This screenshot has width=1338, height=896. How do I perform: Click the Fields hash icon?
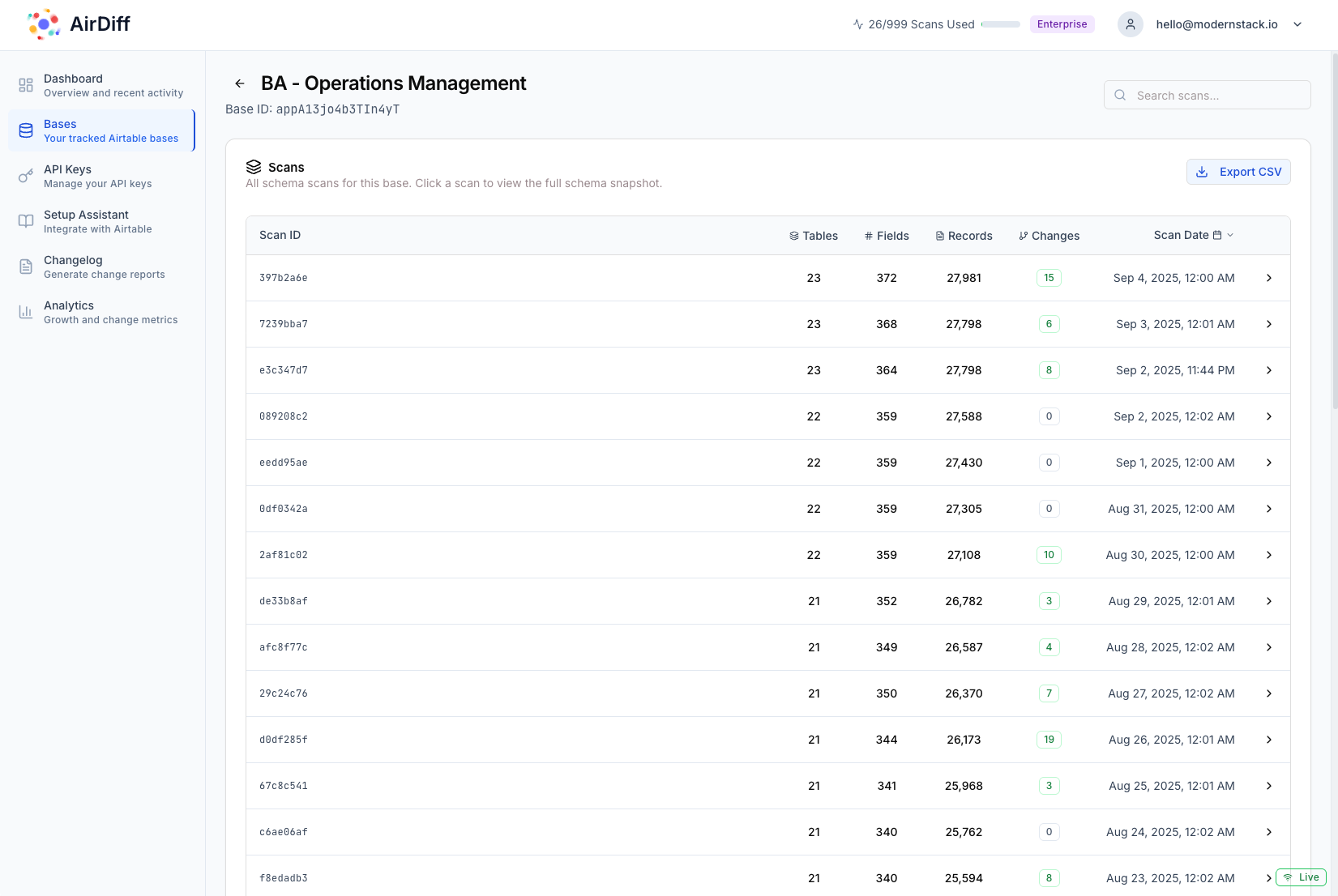pyautogui.click(x=869, y=236)
